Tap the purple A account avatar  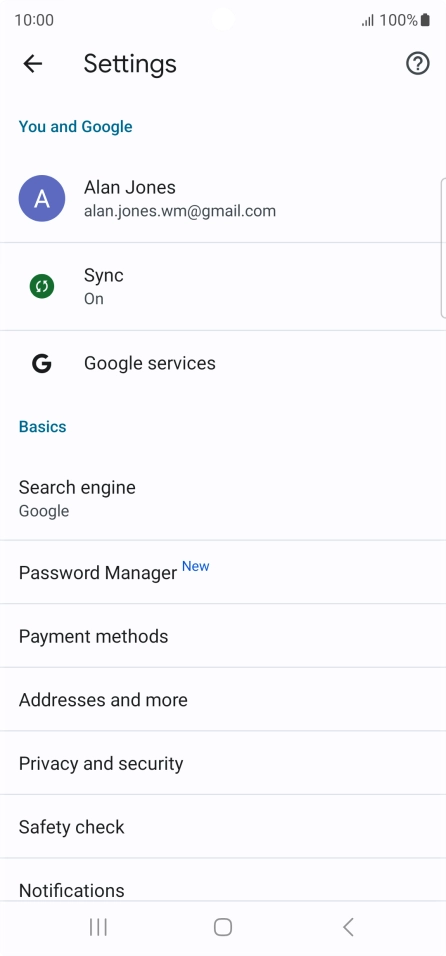pos(41,198)
